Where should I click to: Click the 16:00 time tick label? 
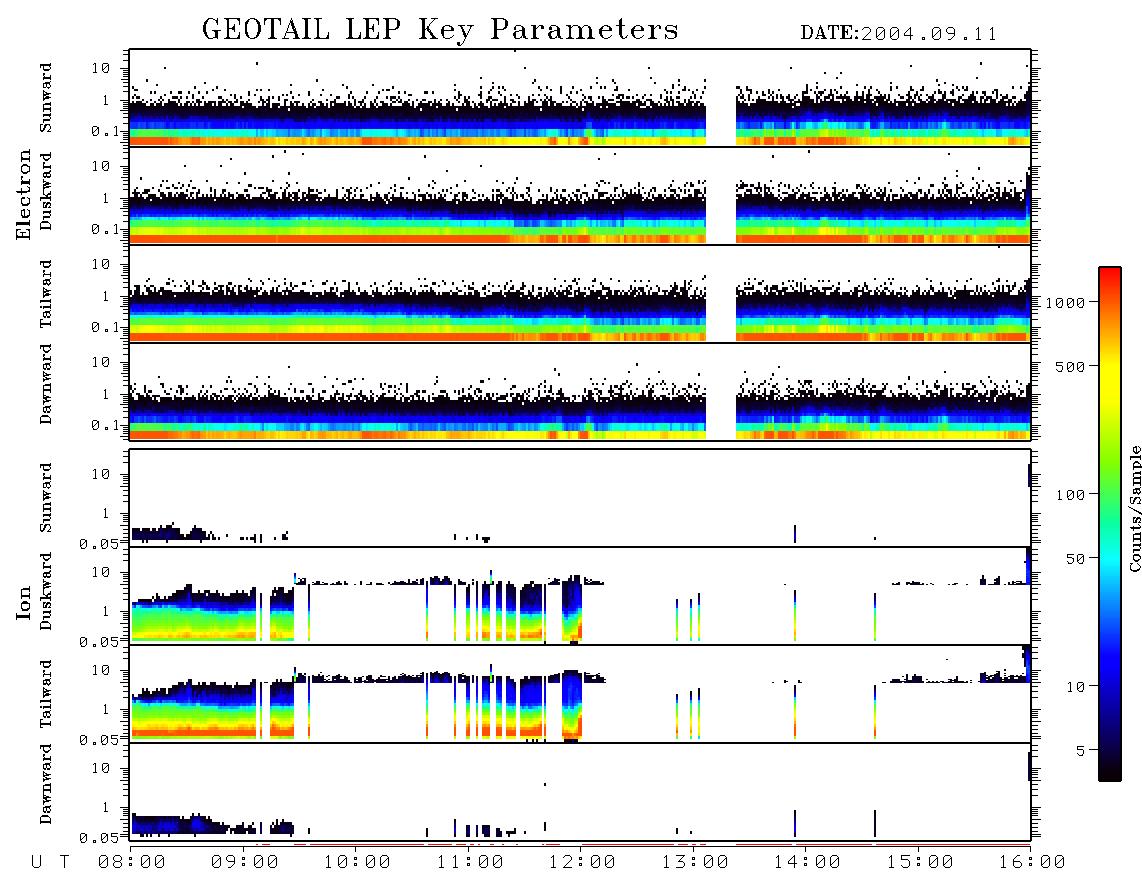click(1032, 863)
